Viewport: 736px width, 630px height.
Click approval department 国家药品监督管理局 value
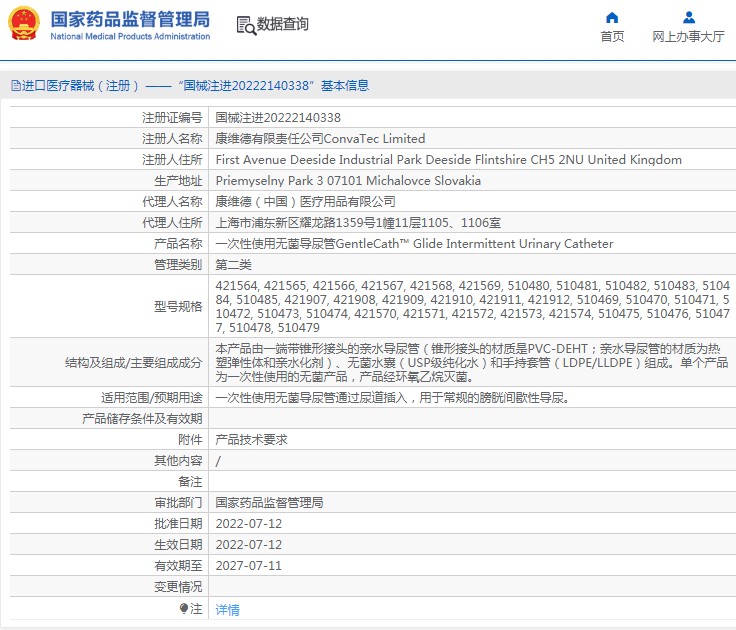point(269,502)
